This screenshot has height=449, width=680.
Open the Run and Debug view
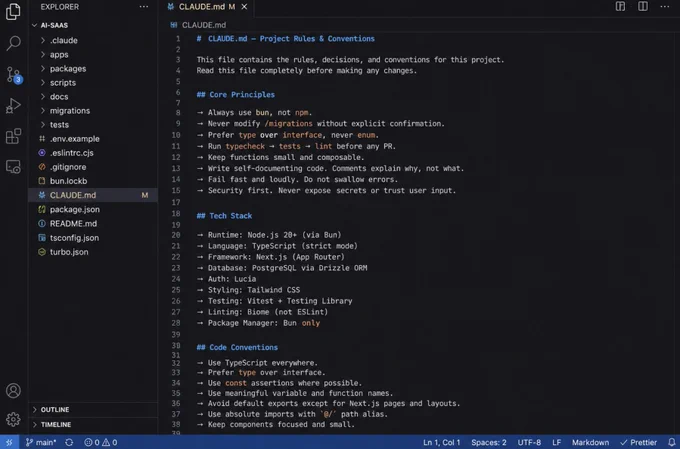click(x=13, y=105)
